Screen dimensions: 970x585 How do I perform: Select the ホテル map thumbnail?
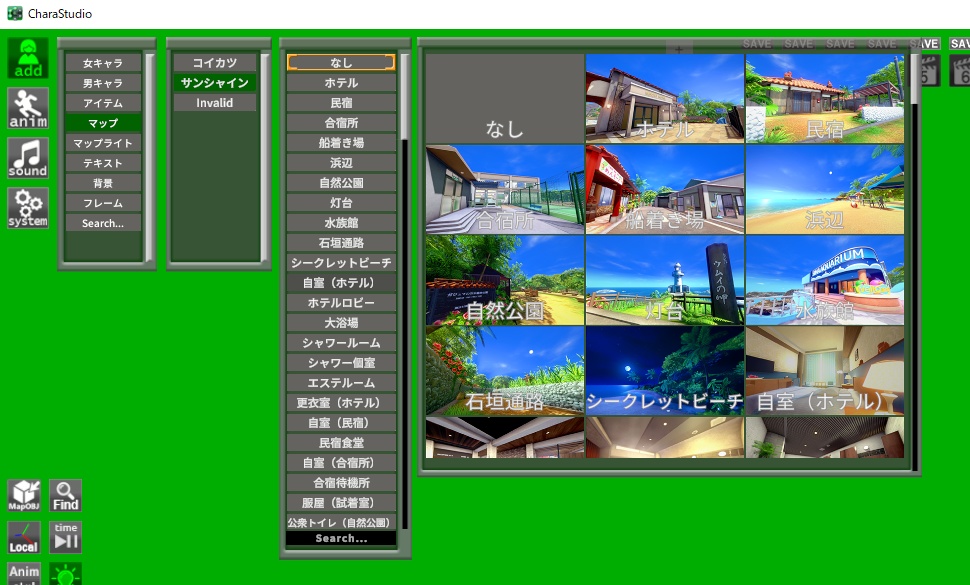point(664,97)
